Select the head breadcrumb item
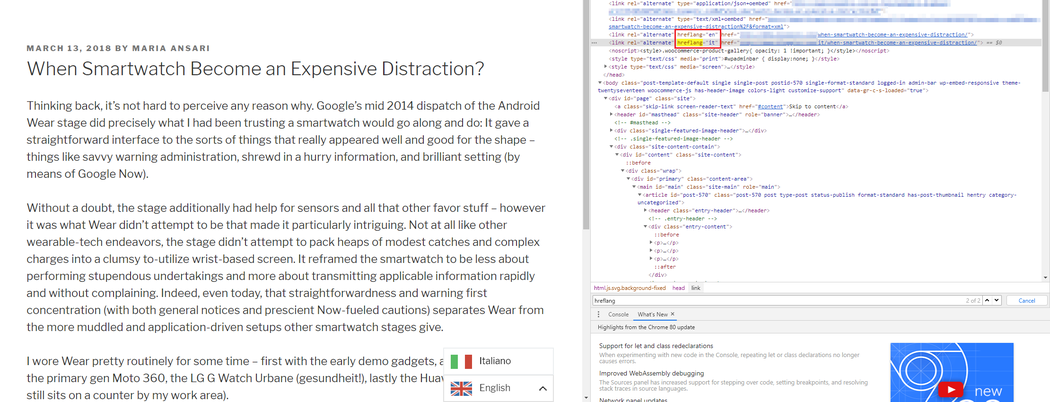Viewport: 1050px width, 402px height. click(678, 288)
